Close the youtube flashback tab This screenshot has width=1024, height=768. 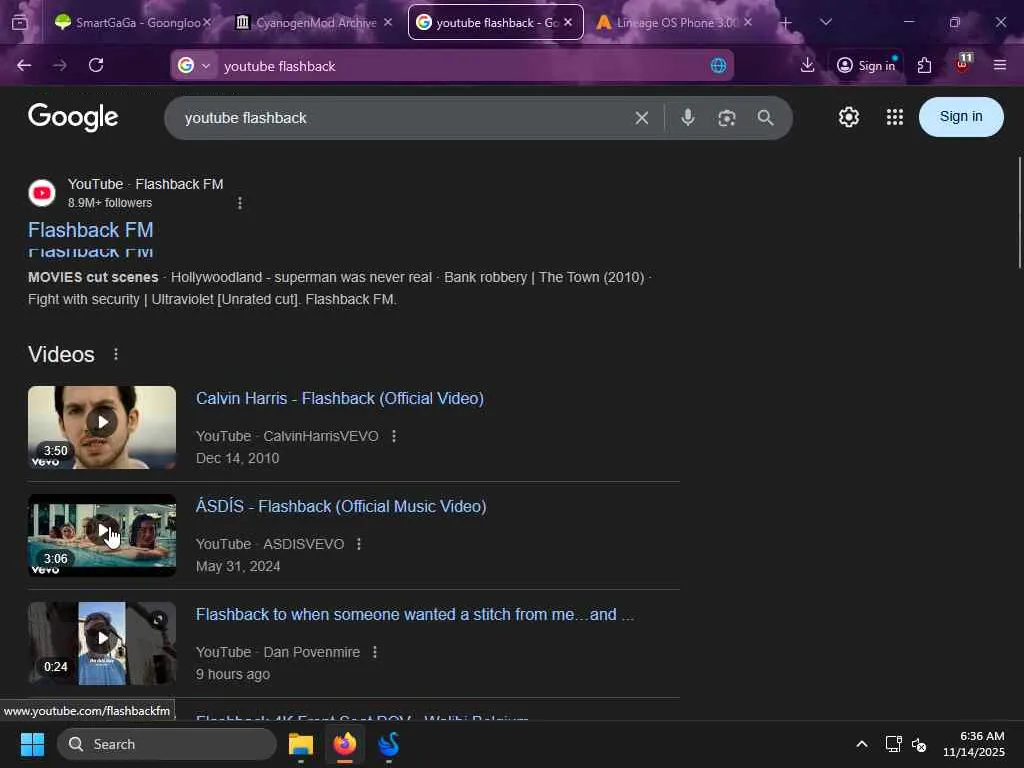coord(568,22)
